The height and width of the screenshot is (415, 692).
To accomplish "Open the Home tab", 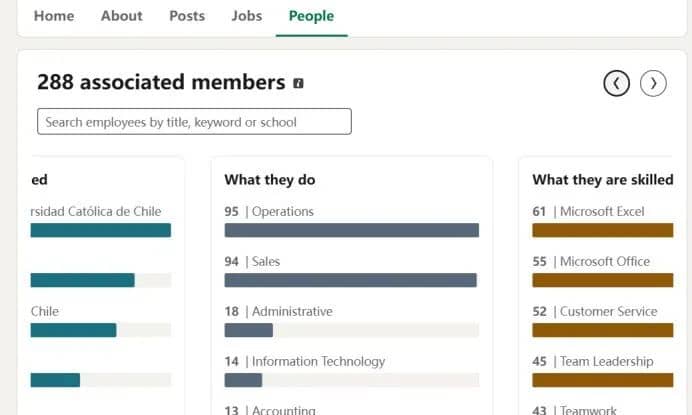I will tap(54, 16).
